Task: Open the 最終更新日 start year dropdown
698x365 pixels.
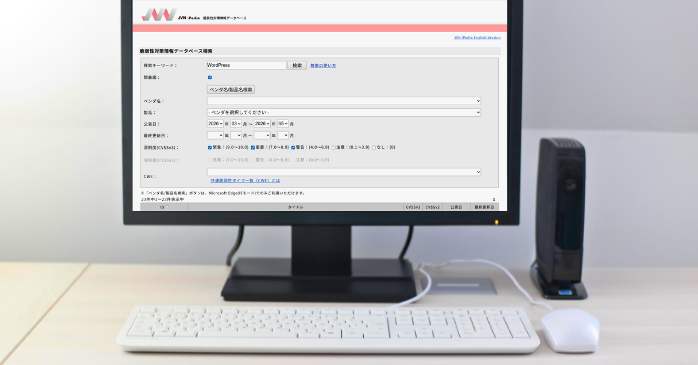Action: pos(215,135)
